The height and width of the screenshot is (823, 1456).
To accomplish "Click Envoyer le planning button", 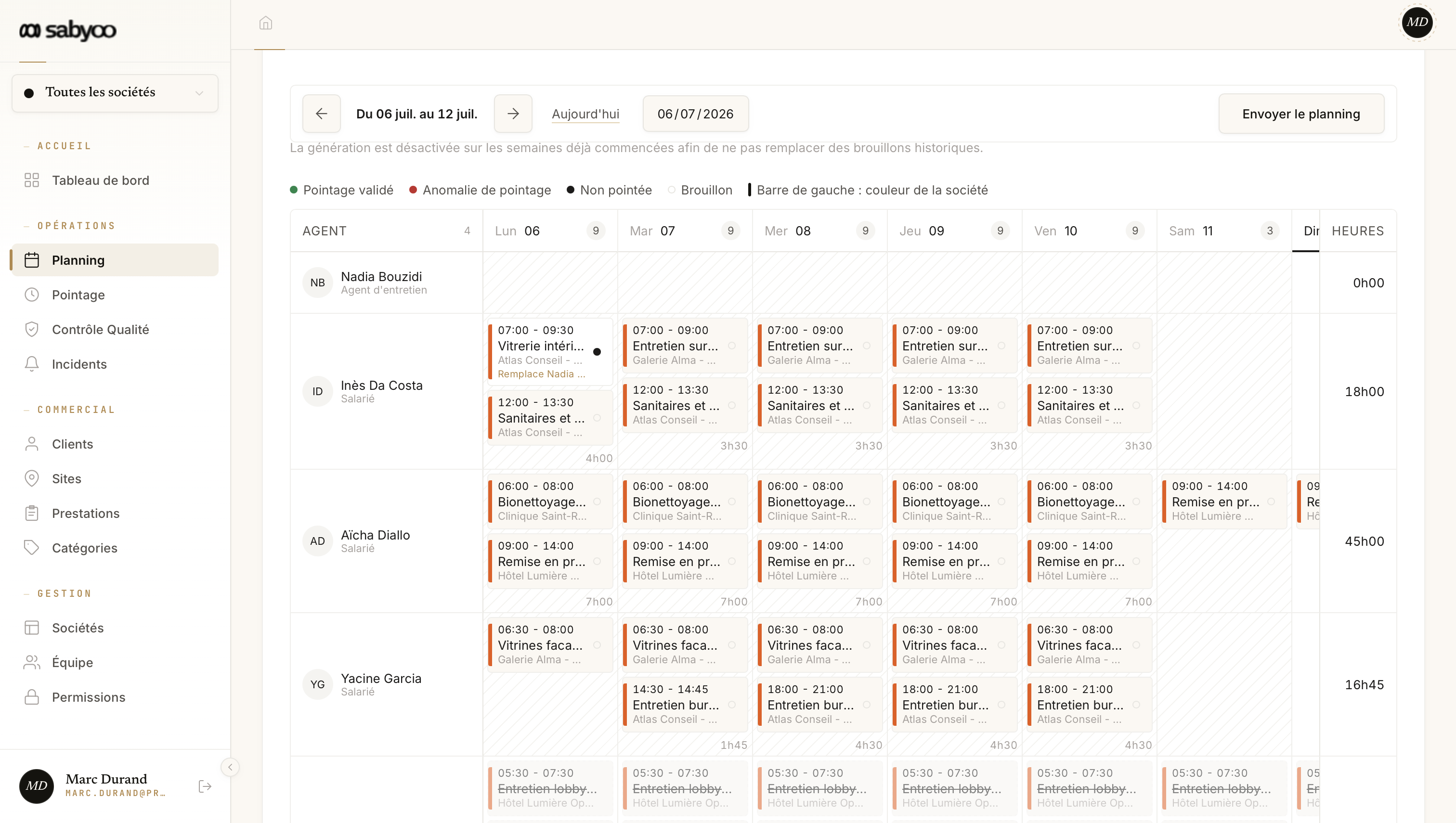I will coord(1301,114).
